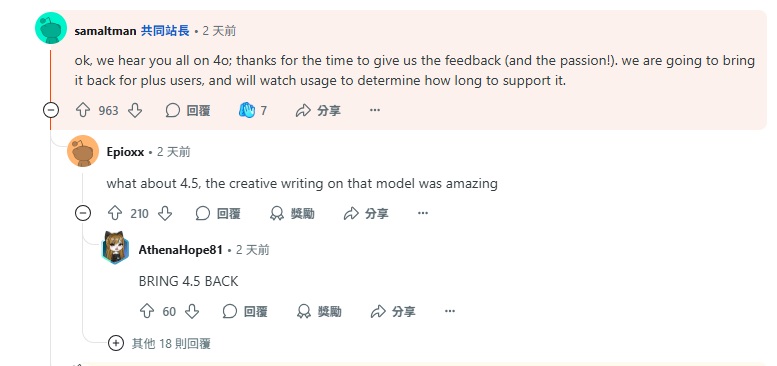Open samaltman's avatar profile picture
This screenshot has width=777, height=366.
51,29
